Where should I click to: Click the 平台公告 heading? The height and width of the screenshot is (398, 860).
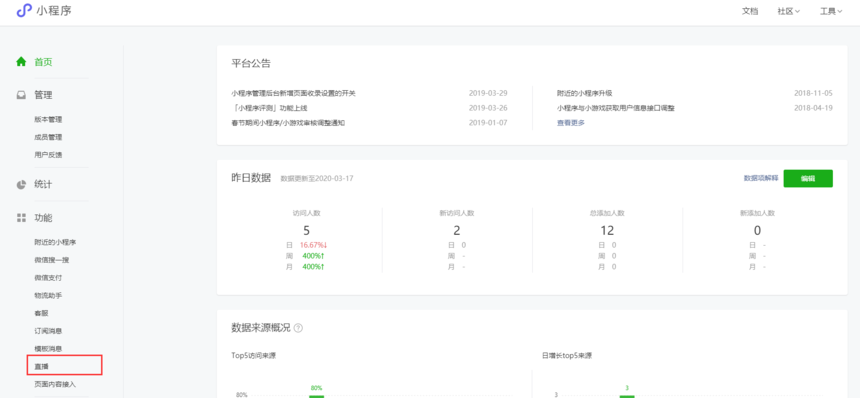251,63
